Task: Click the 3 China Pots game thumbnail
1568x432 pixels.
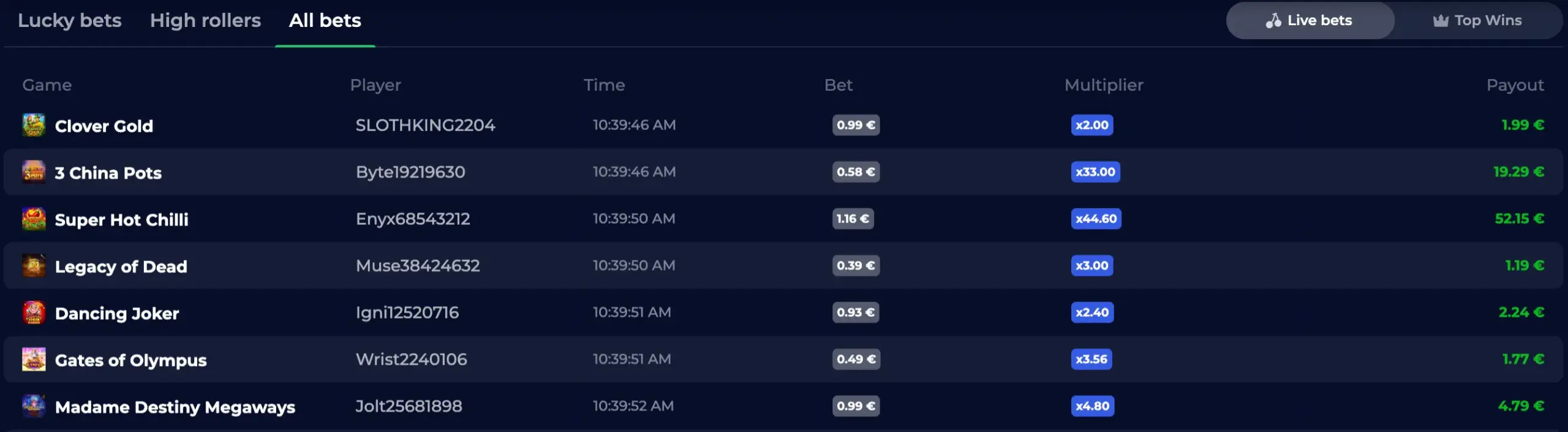Action: (34, 172)
